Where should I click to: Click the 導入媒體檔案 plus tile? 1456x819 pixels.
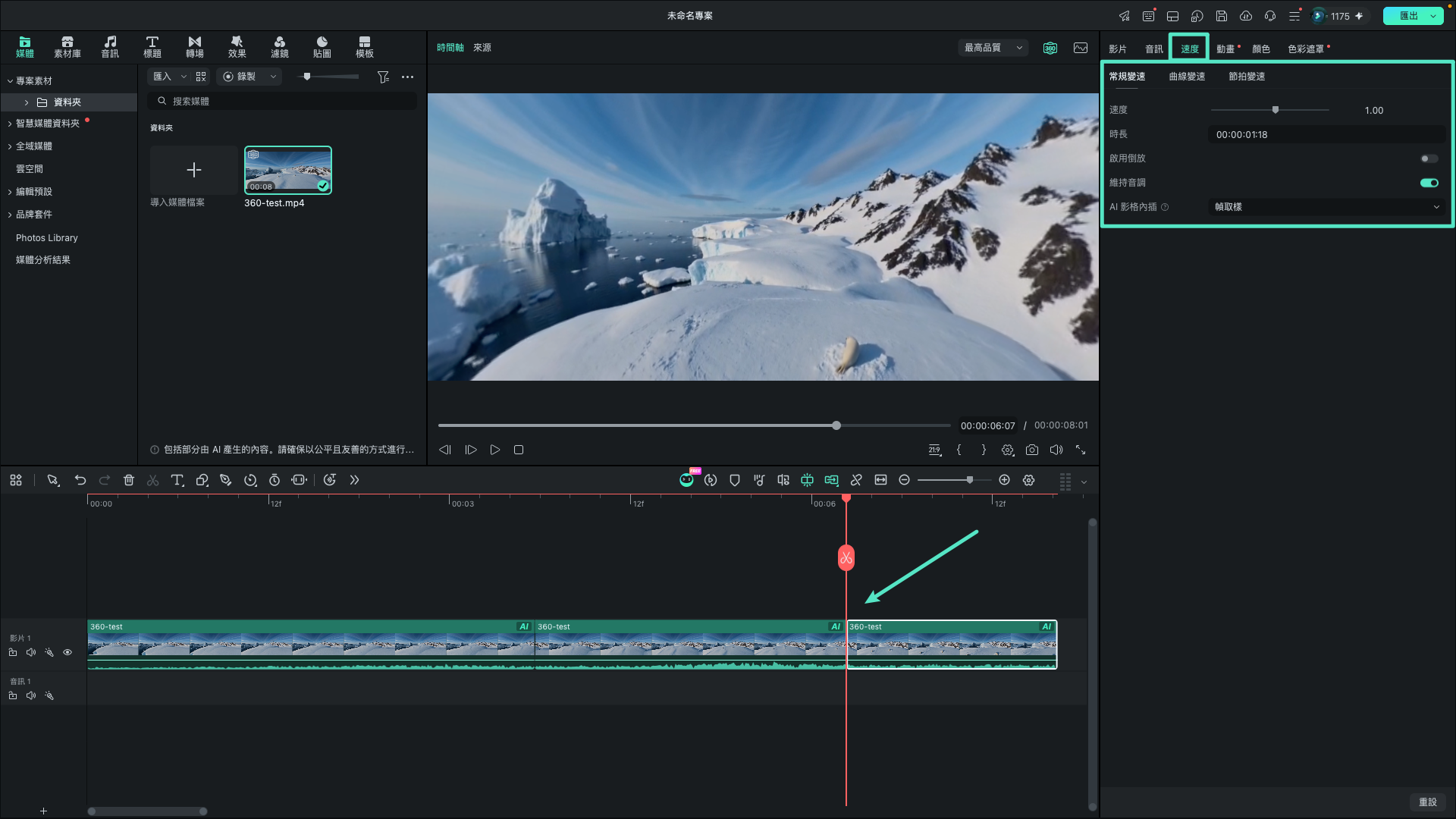click(193, 170)
